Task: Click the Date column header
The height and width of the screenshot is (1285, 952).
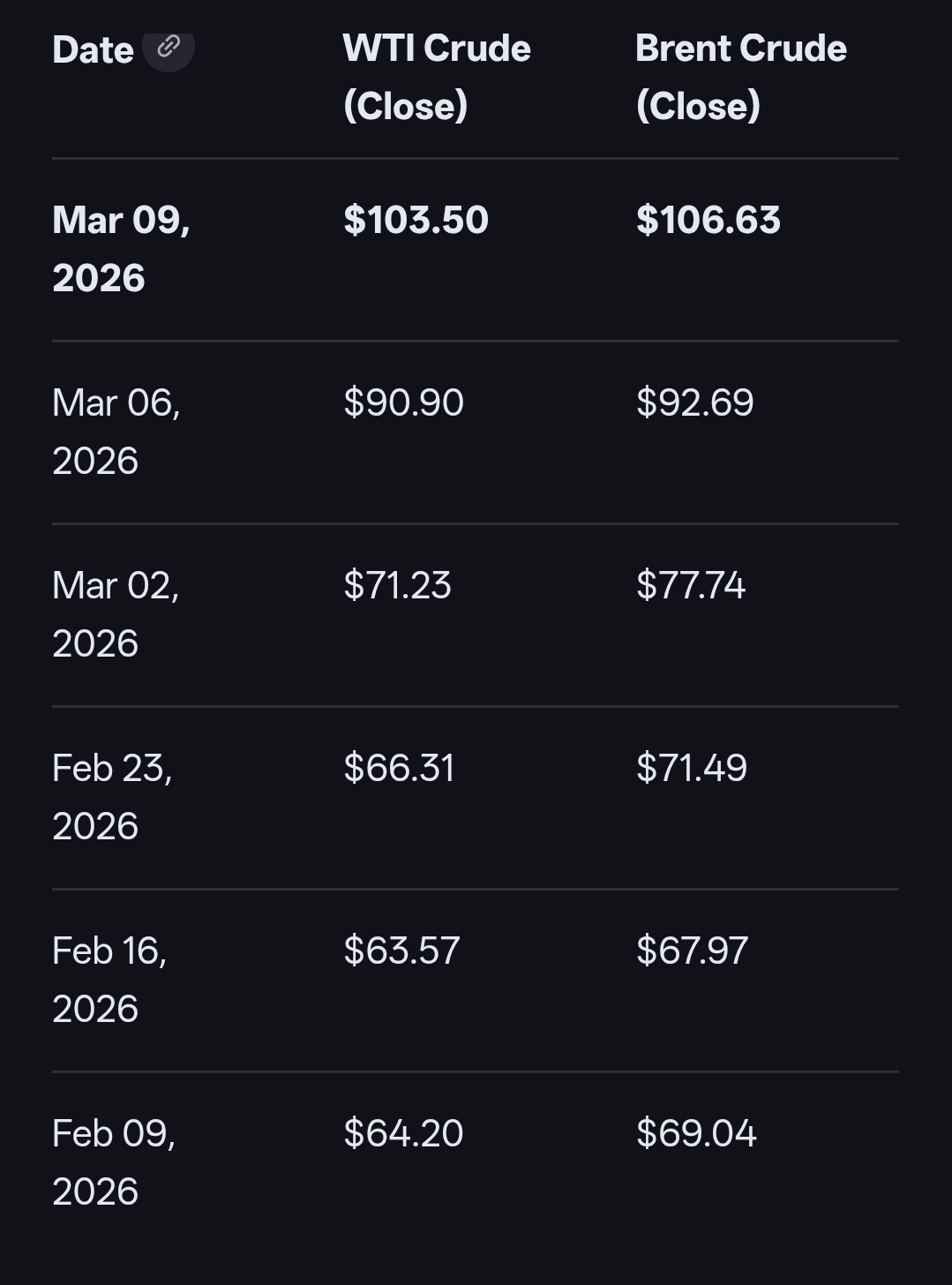Action: tap(93, 50)
